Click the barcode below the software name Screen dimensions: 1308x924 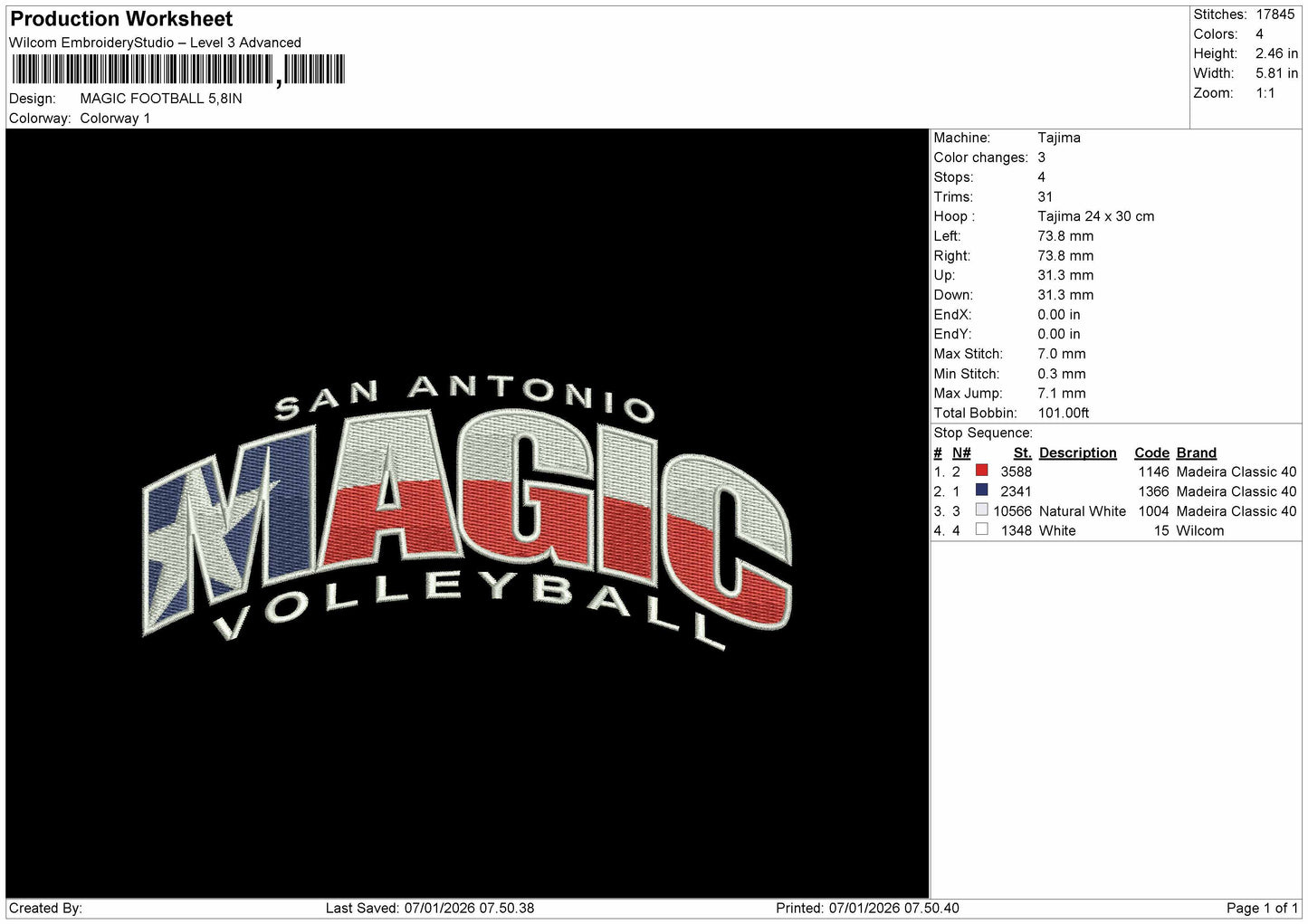[x=178, y=70]
